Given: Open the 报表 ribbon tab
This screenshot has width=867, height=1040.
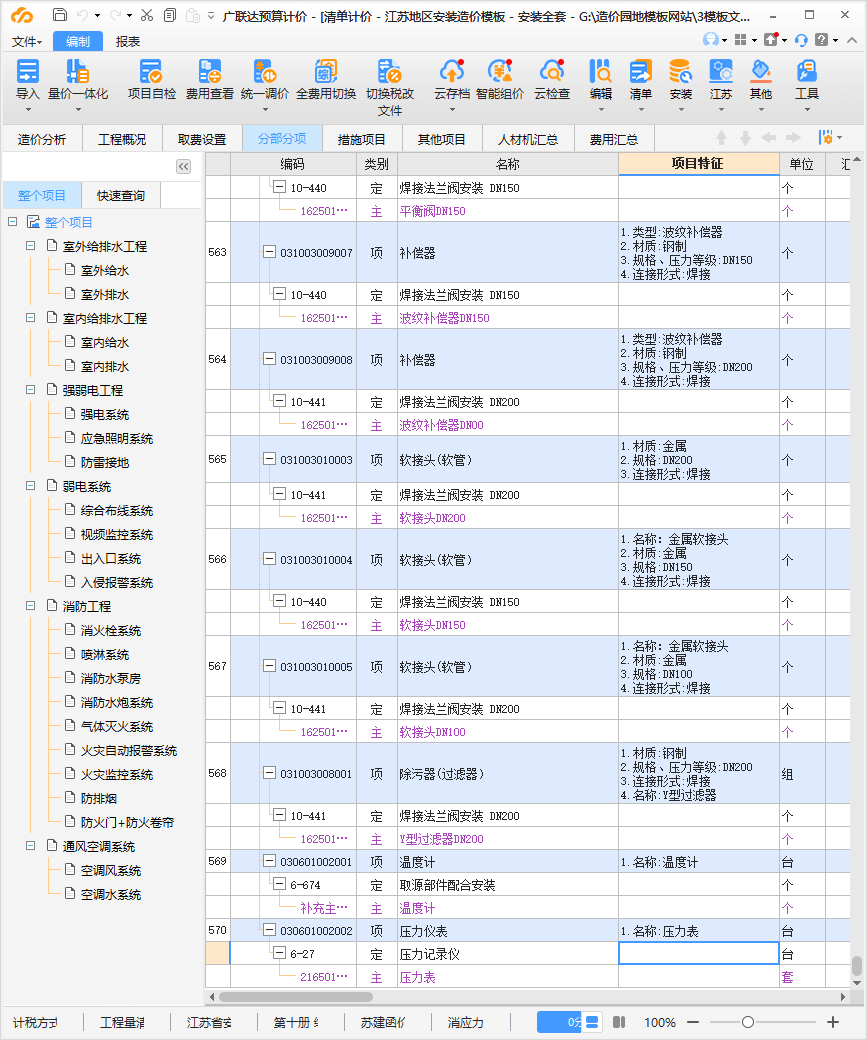Looking at the screenshot, I should click(128, 41).
